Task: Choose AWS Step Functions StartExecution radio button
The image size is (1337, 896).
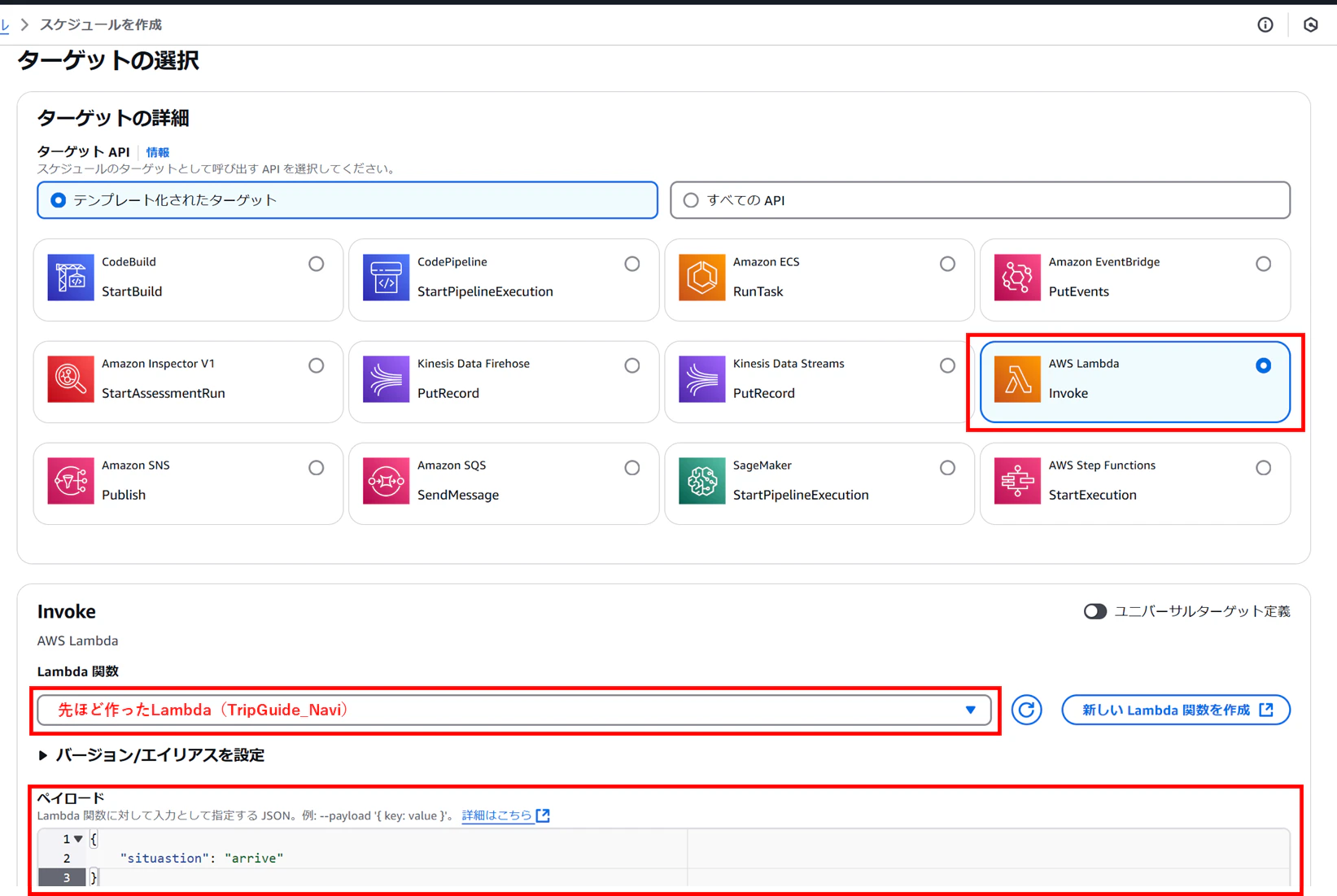Action: coord(1263,468)
